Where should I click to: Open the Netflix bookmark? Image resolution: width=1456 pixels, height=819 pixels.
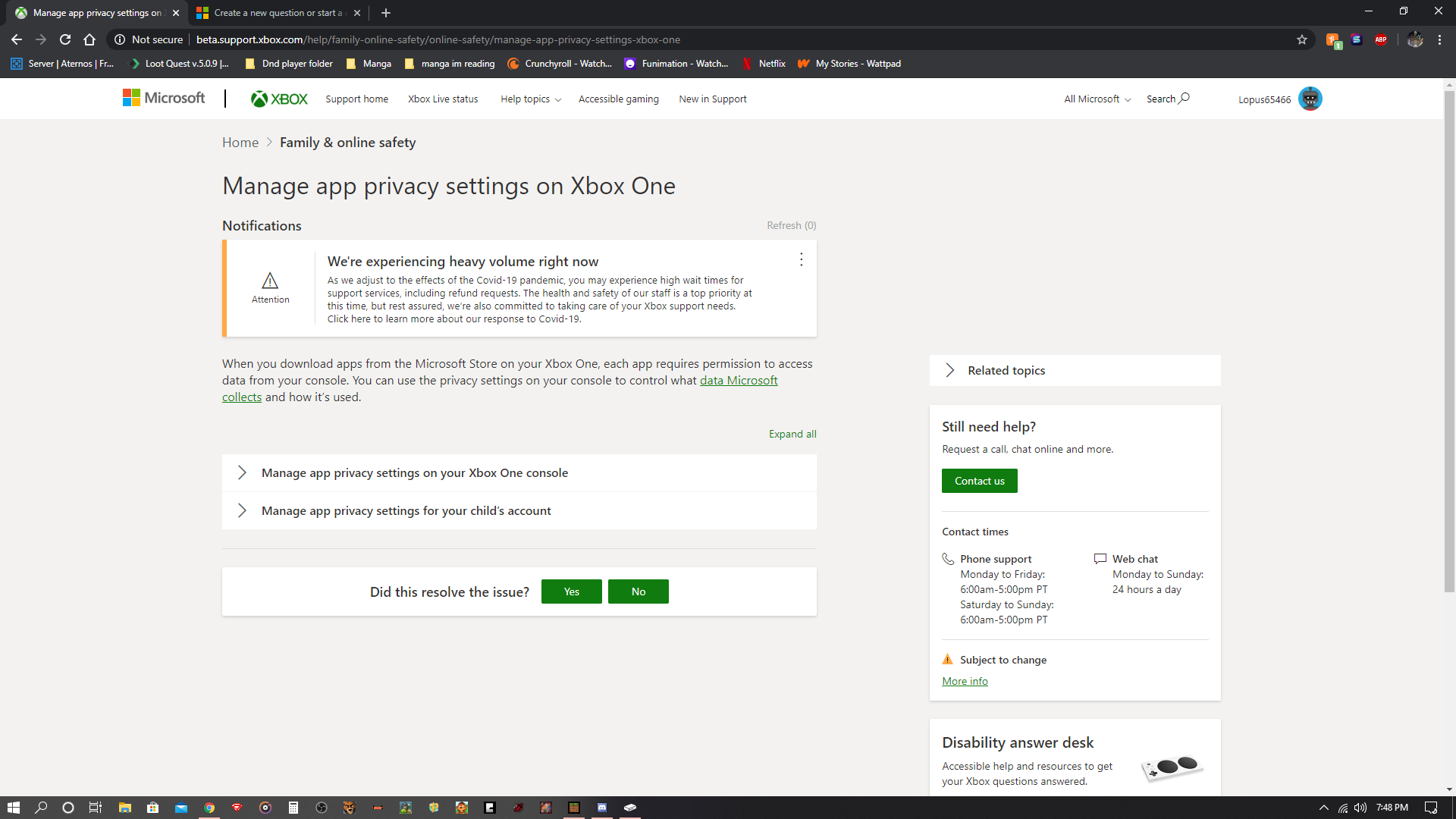(x=764, y=64)
